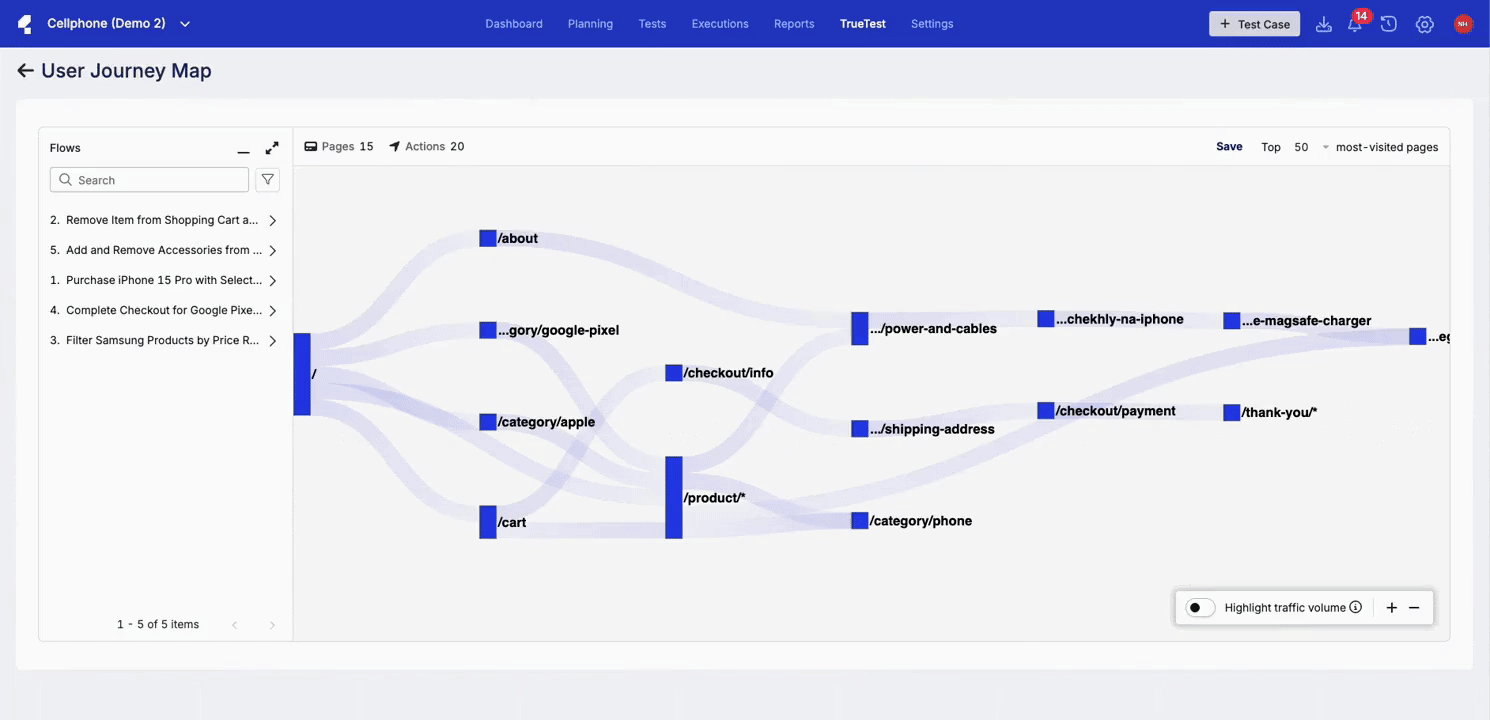Open the Dashboard tab

pyautogui.click(x=514, y=24)
